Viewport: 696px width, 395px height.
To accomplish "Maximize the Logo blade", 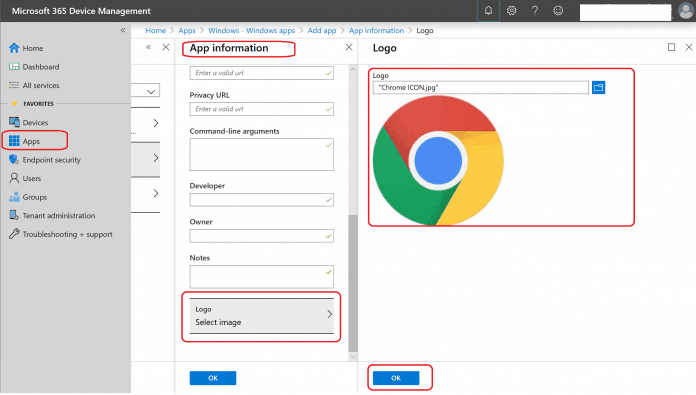I will click(x=672, y=47).
